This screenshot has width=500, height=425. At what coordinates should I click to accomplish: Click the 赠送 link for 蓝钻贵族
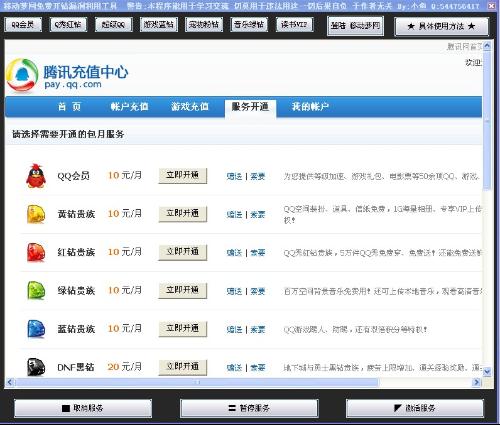[234, 330]
